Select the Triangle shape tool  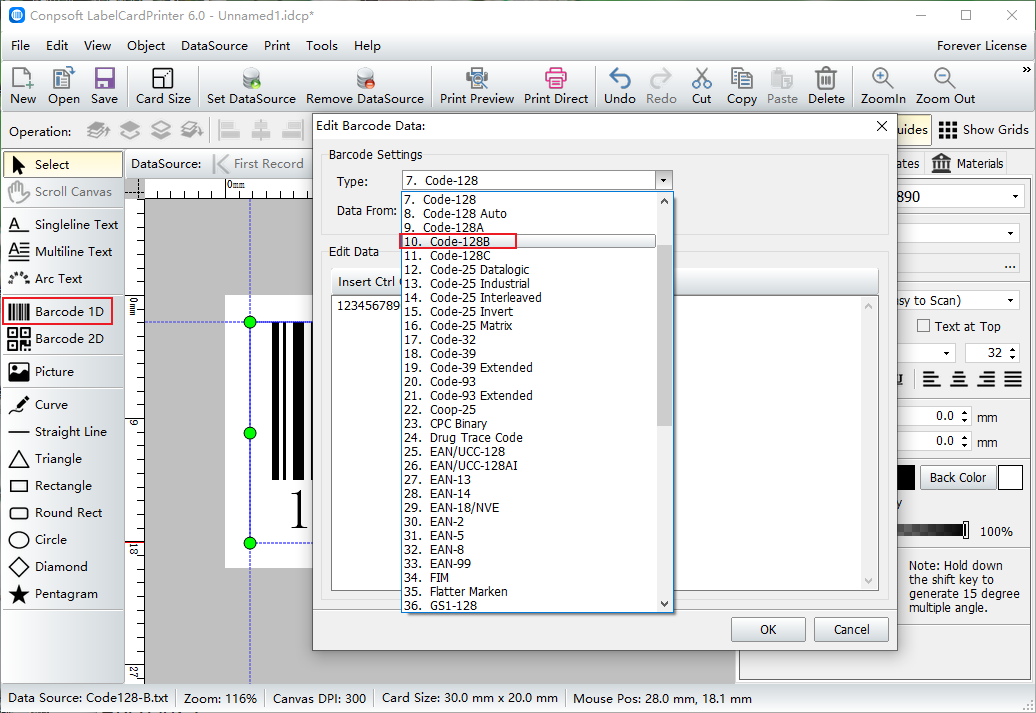63,459
